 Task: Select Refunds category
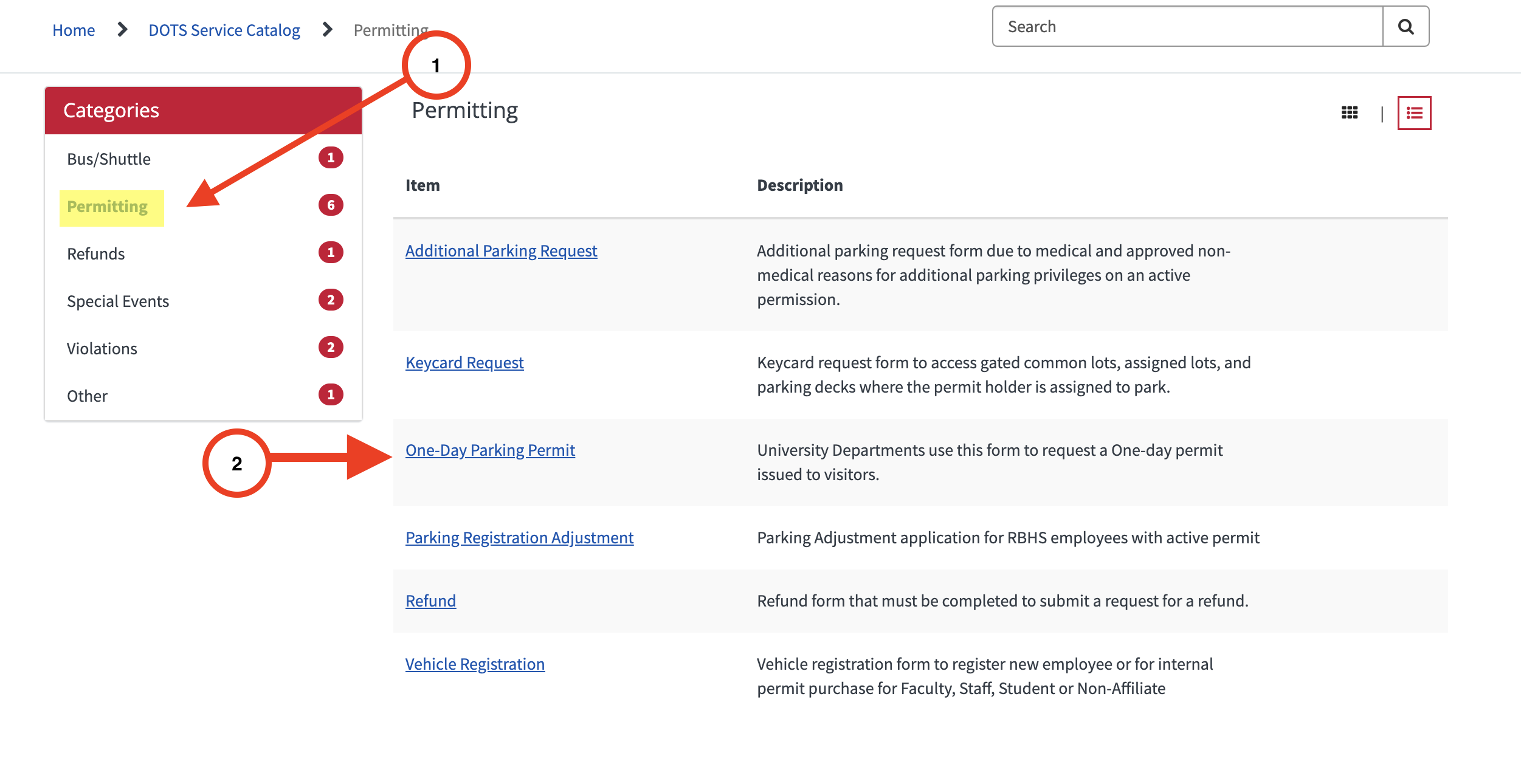coord(96,254)
